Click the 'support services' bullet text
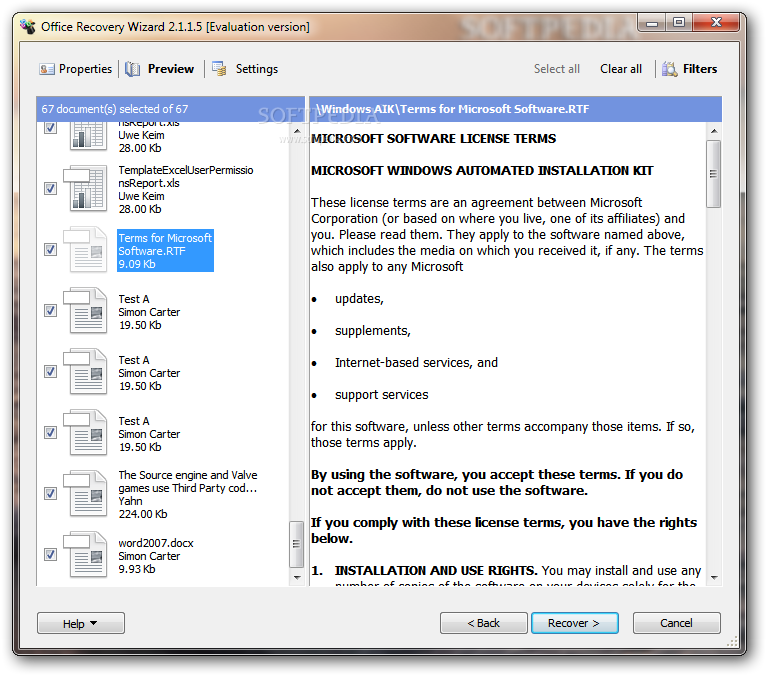Screen dimensions: 767x676 [x=382, y=395]
